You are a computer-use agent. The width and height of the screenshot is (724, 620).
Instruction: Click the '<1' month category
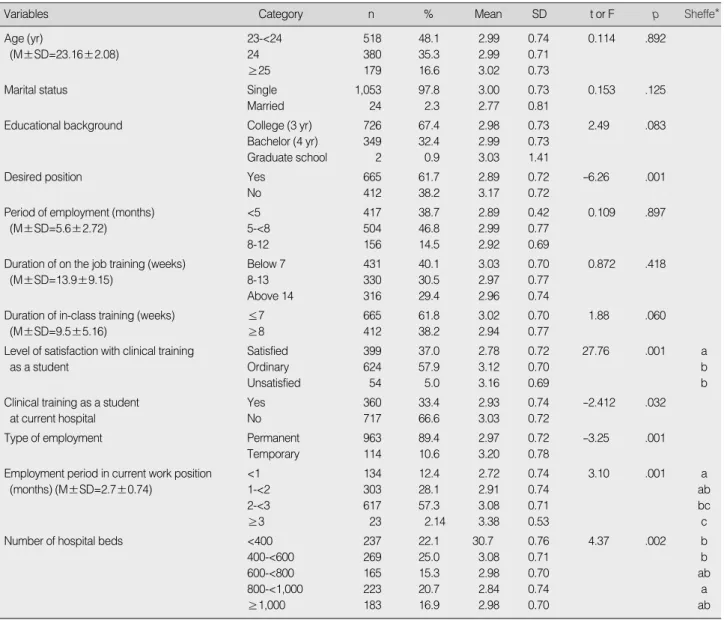(253, 474)
